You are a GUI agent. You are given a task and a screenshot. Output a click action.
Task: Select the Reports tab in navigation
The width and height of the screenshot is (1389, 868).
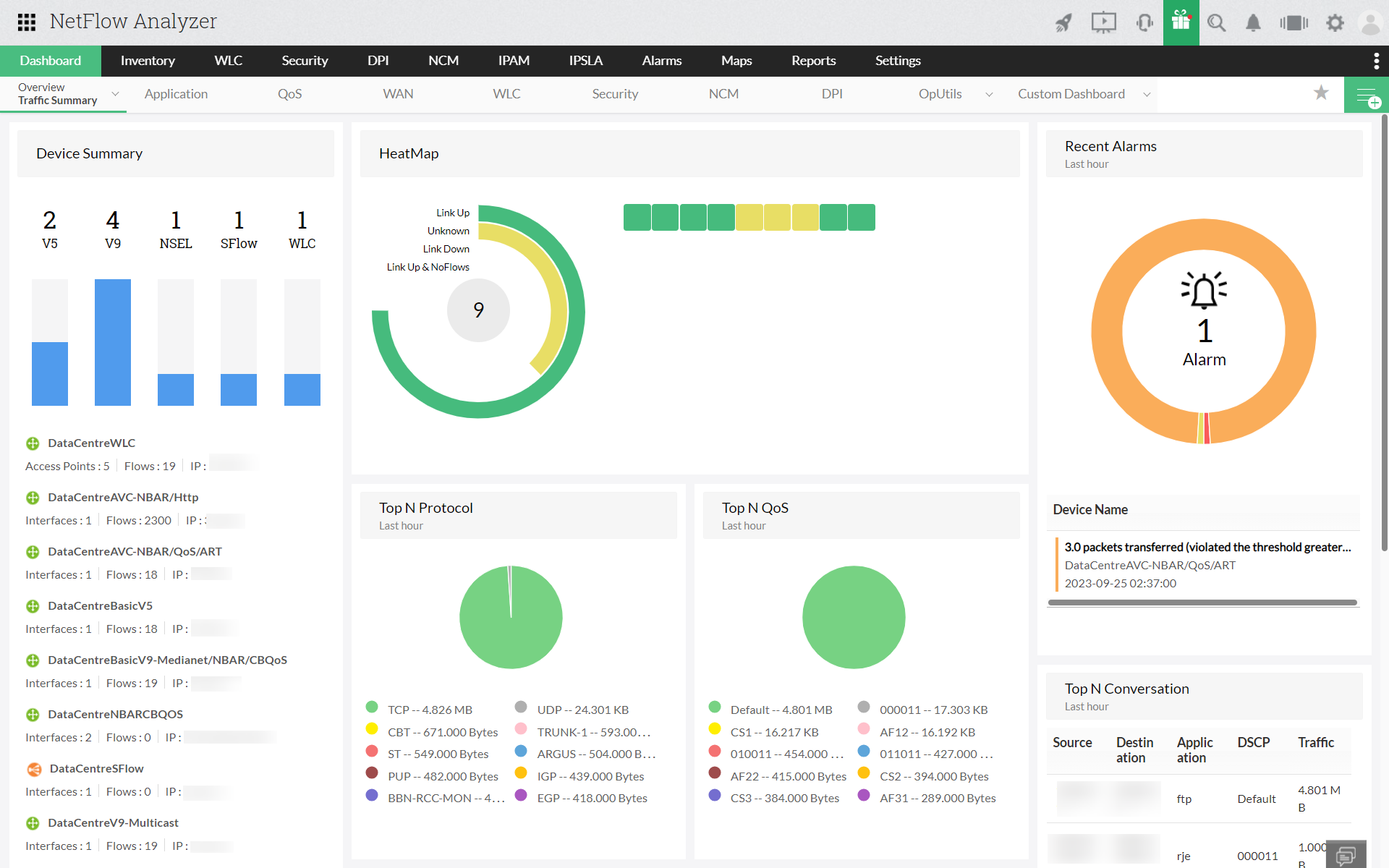pos(810,60)
